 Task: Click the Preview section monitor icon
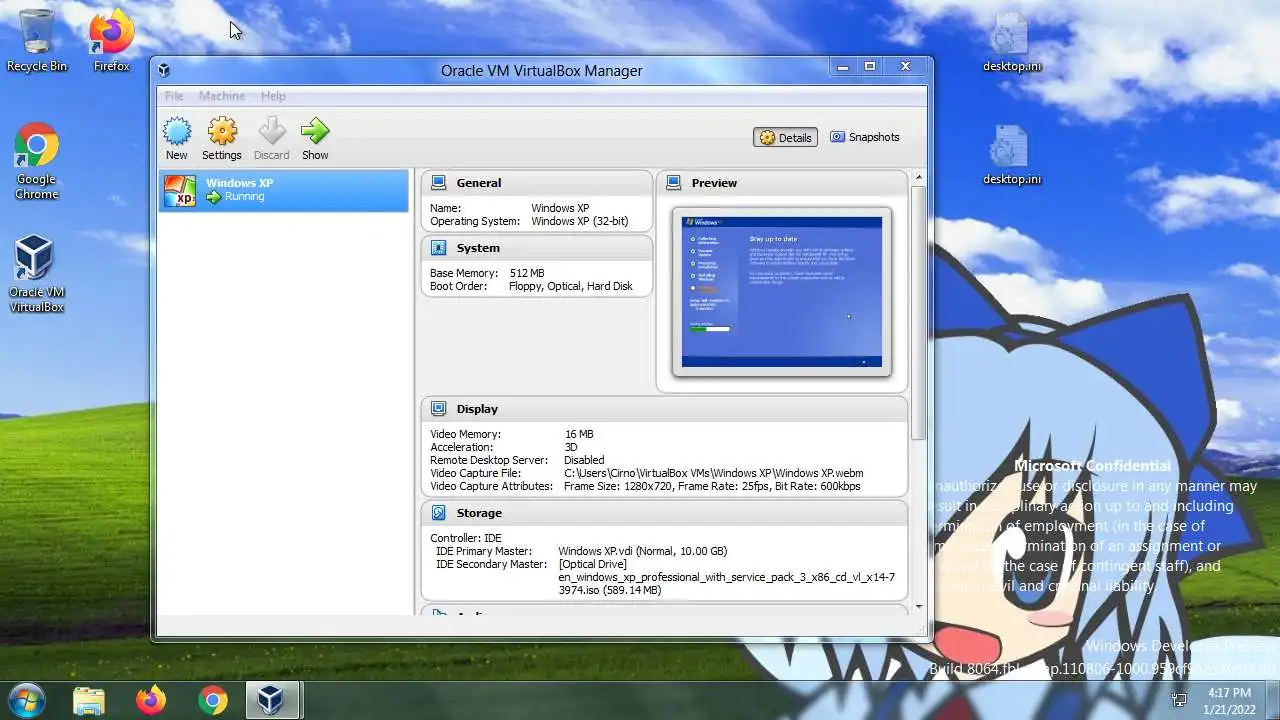[x=674, y=183]
